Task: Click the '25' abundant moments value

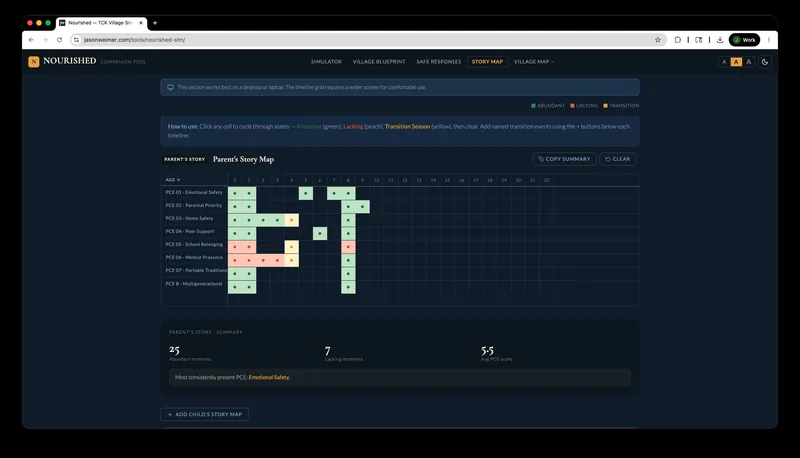Action: click(x=174, y=350)
